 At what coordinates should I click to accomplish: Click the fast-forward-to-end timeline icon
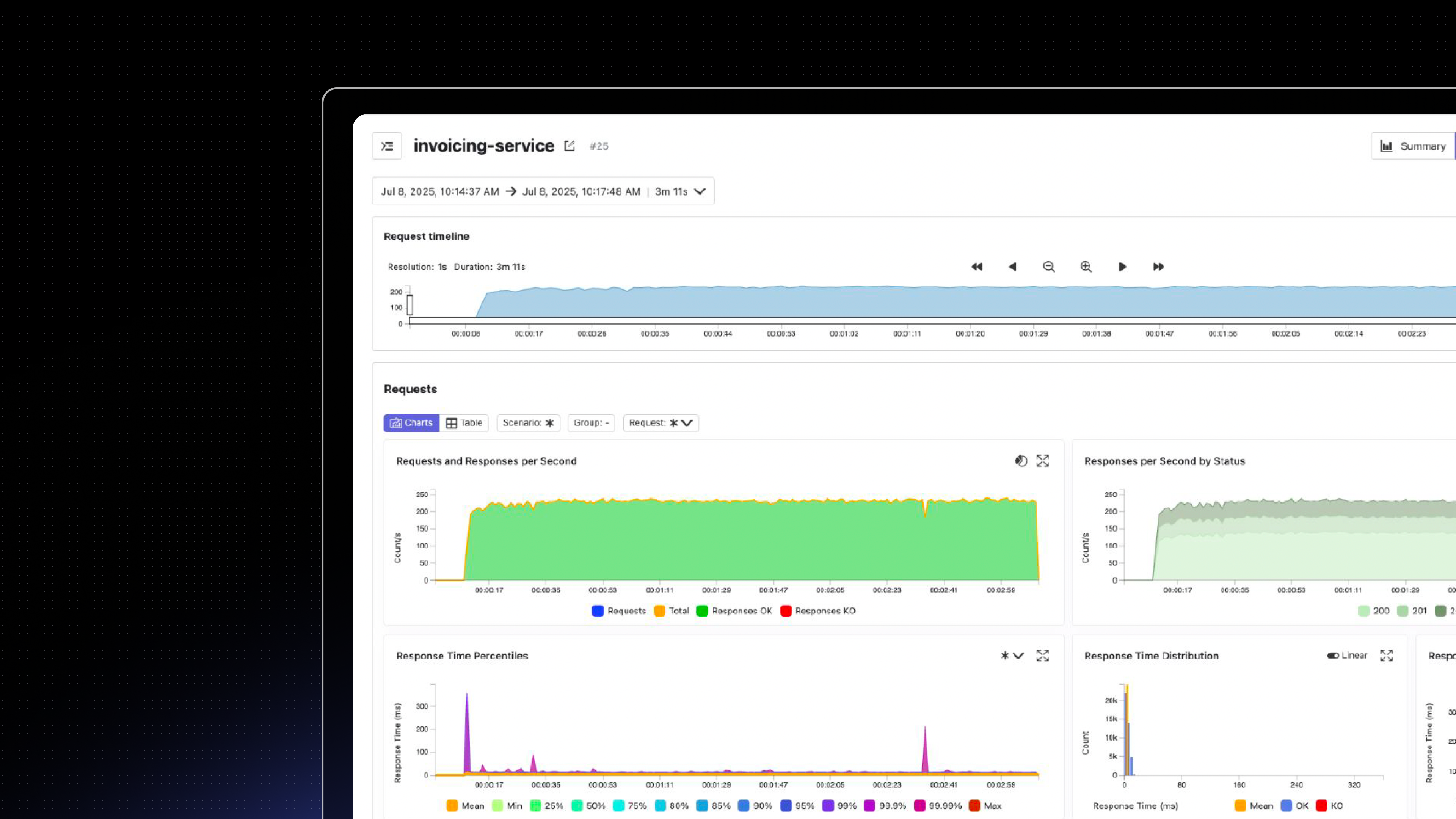pos(1158,266)
